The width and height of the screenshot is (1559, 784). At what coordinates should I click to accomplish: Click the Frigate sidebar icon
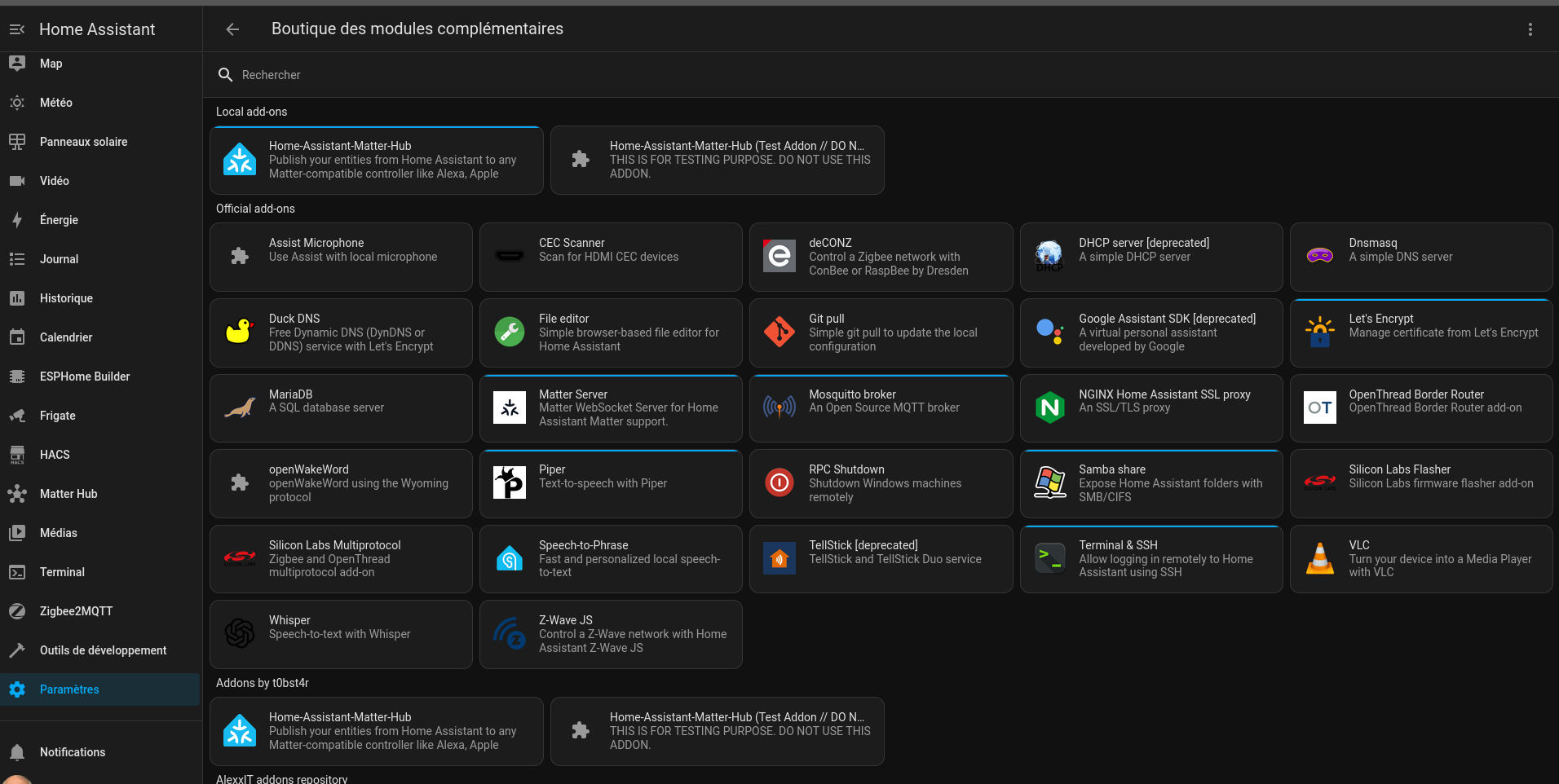click(17, 416)
